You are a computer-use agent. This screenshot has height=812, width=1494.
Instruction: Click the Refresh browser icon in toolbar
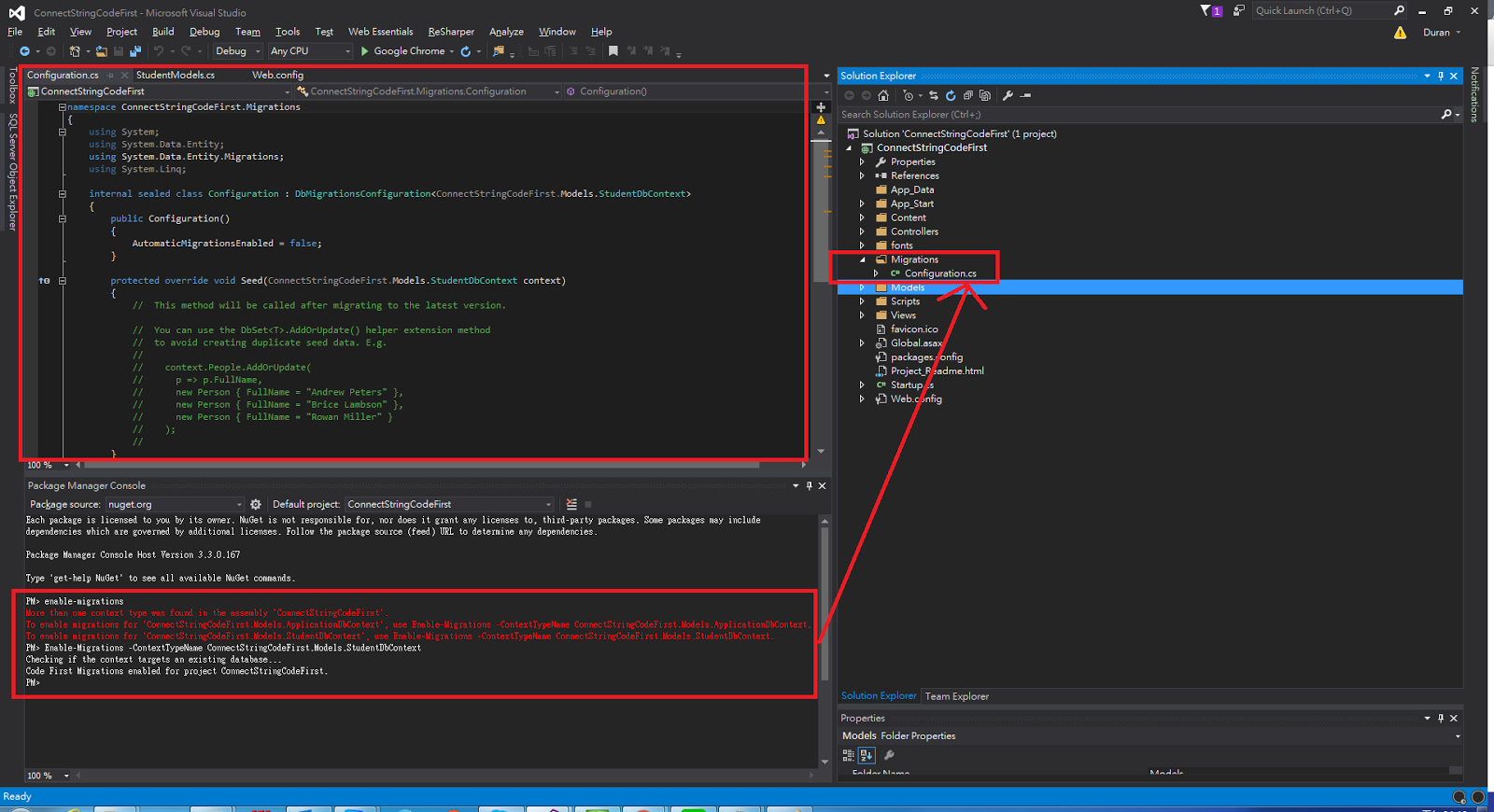pos(465,51)
